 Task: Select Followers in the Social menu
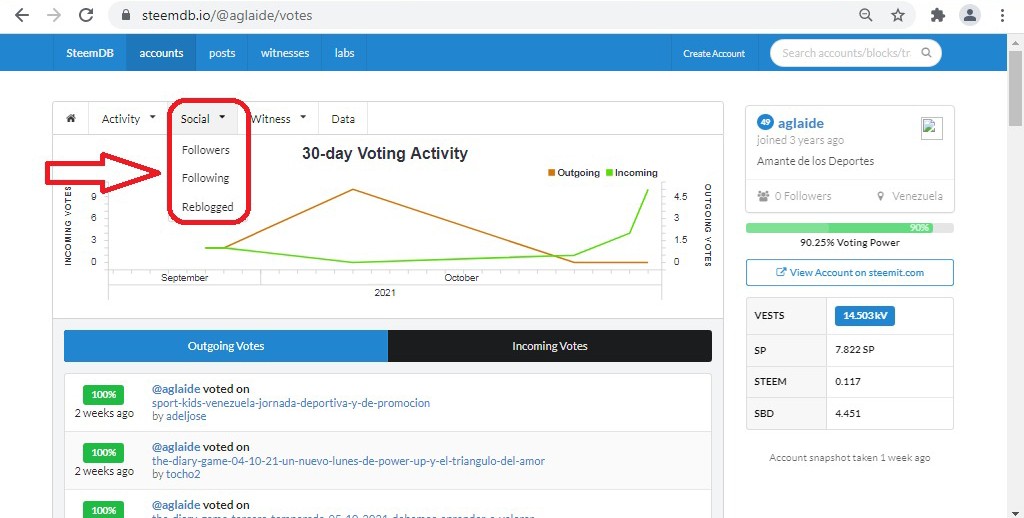point(206,150)
